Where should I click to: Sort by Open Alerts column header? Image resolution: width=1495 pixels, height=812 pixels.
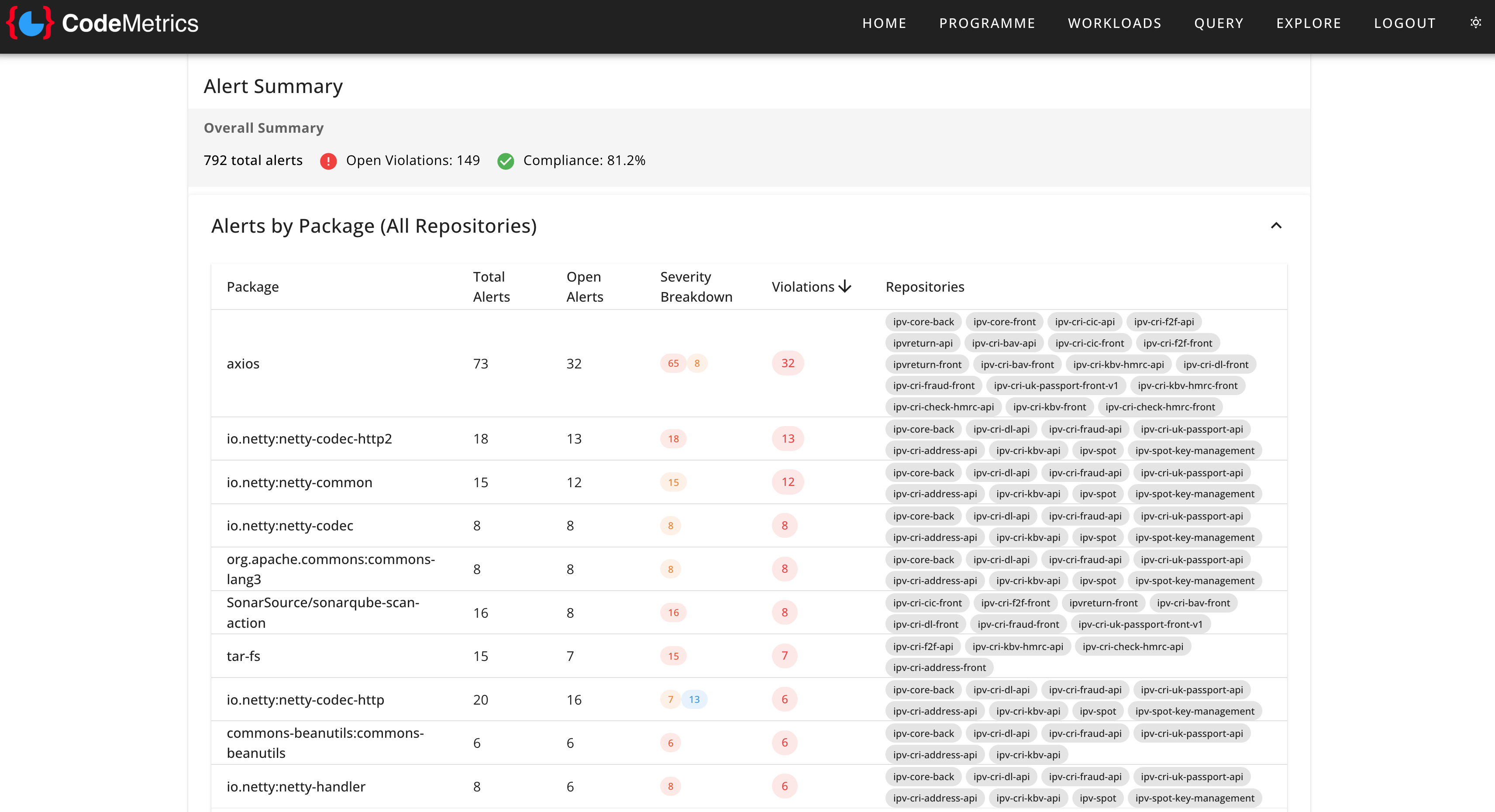(x=584, y=287)
